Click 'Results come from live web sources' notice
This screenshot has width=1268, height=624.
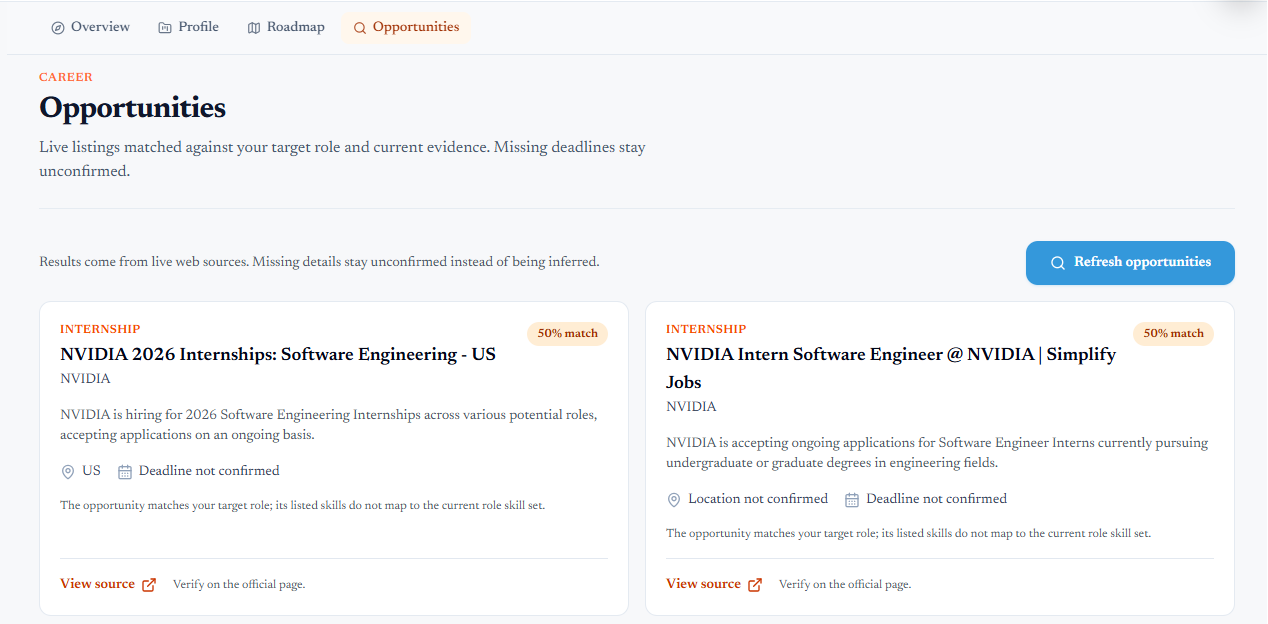319,262
